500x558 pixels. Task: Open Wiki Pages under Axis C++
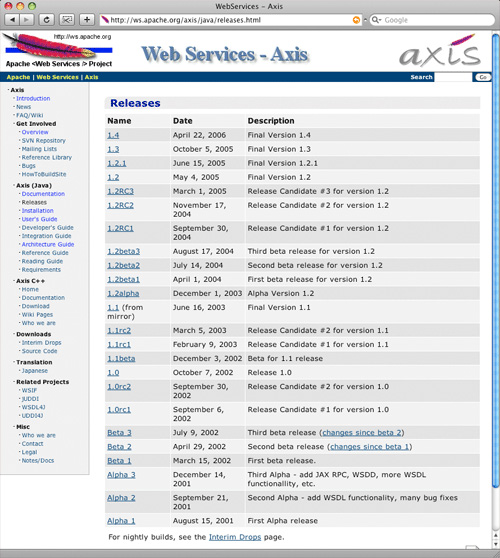tap(37, 315)
